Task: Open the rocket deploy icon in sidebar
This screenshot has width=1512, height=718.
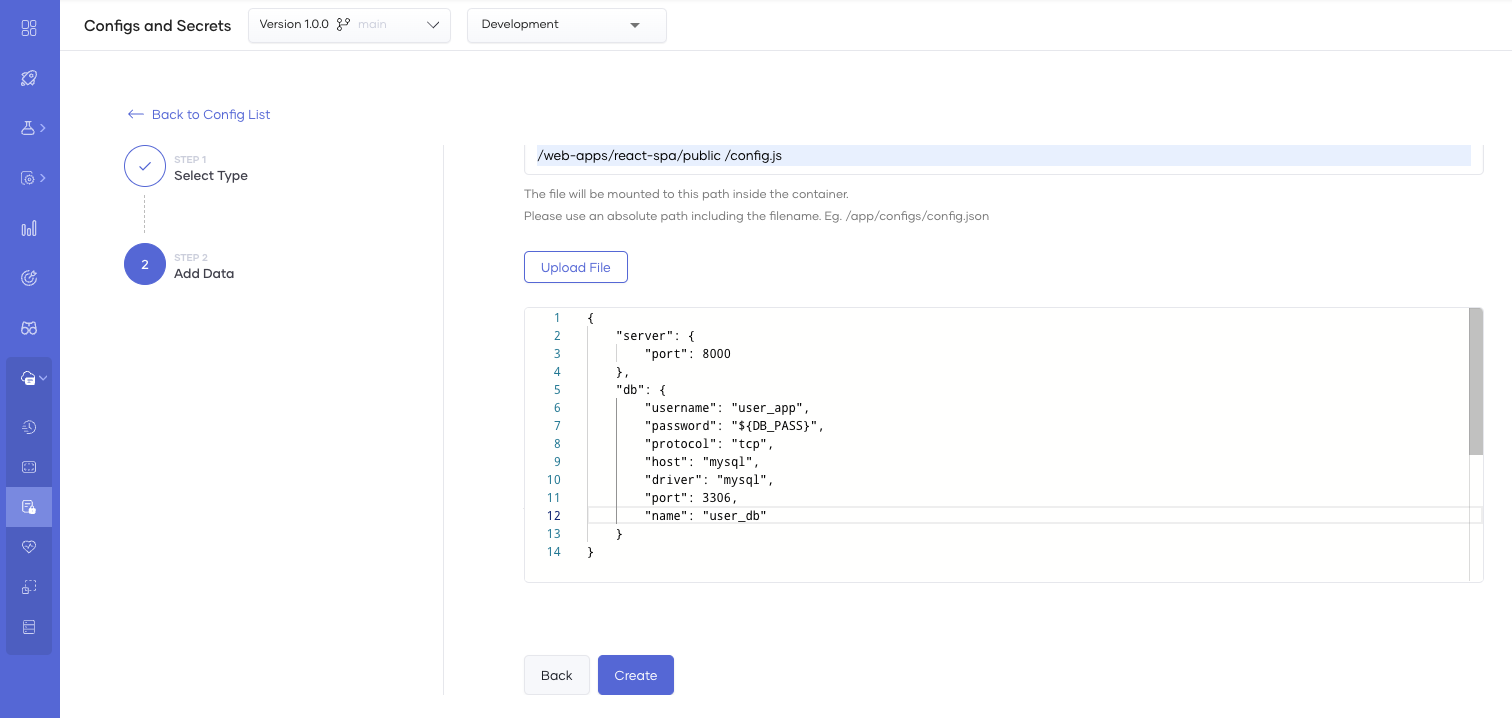Action: 29,78
